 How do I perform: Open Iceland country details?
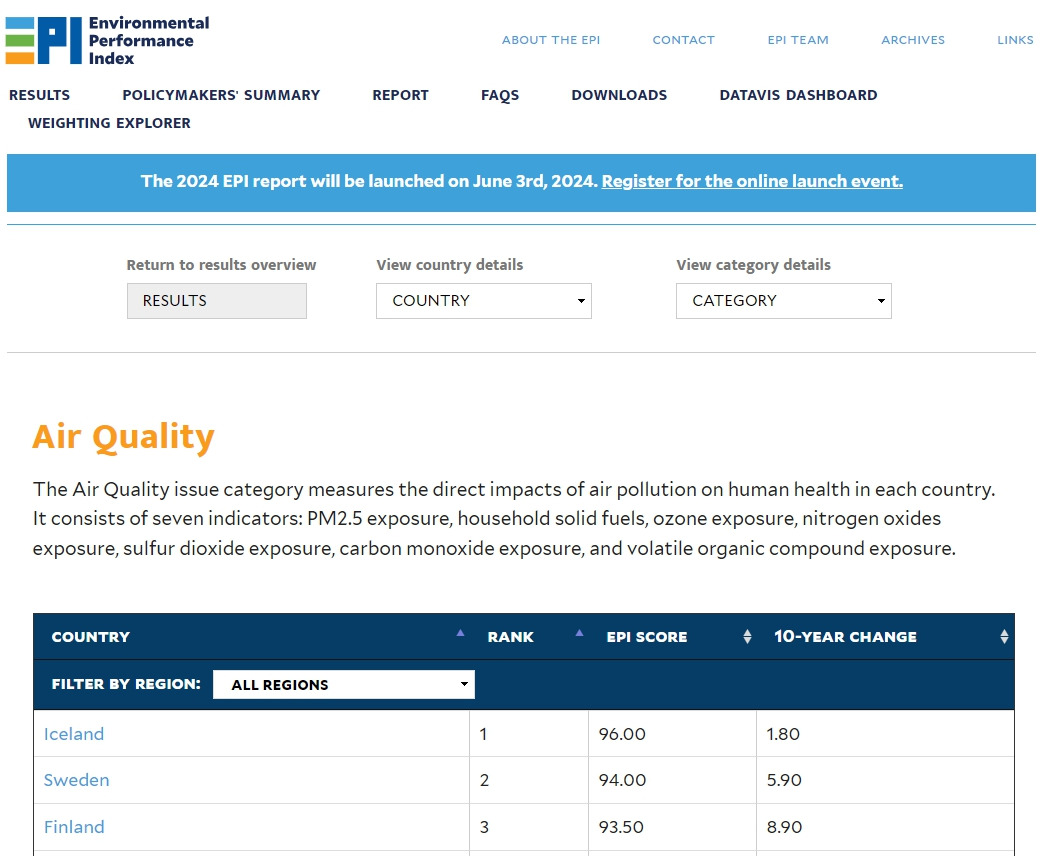click(74, 734)
